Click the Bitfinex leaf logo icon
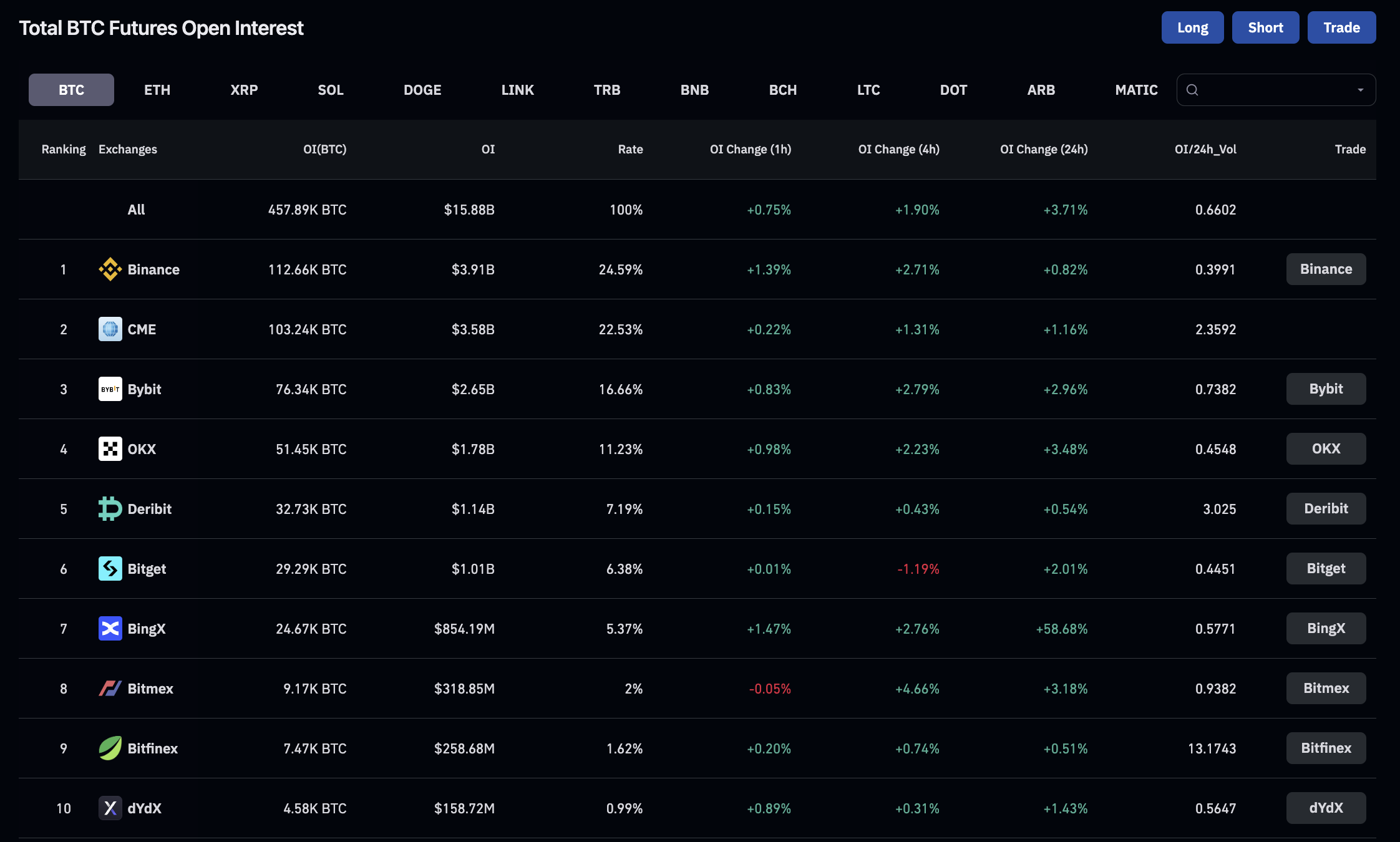The height and width of the screenshot is (842, 1400). [x=110, y=748]
